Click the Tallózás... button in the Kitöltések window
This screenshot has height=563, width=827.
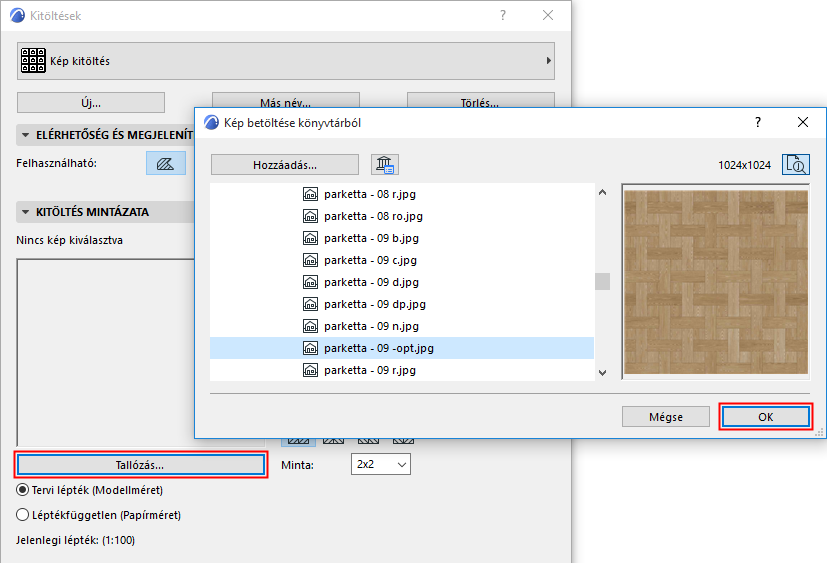click(140, 465)
